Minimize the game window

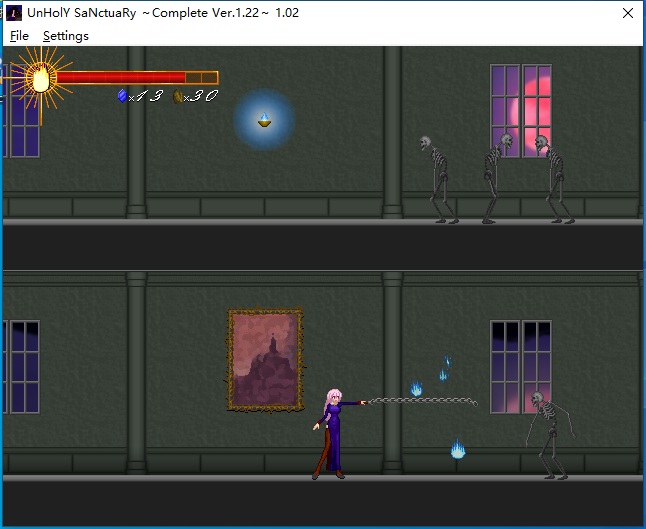533,14
